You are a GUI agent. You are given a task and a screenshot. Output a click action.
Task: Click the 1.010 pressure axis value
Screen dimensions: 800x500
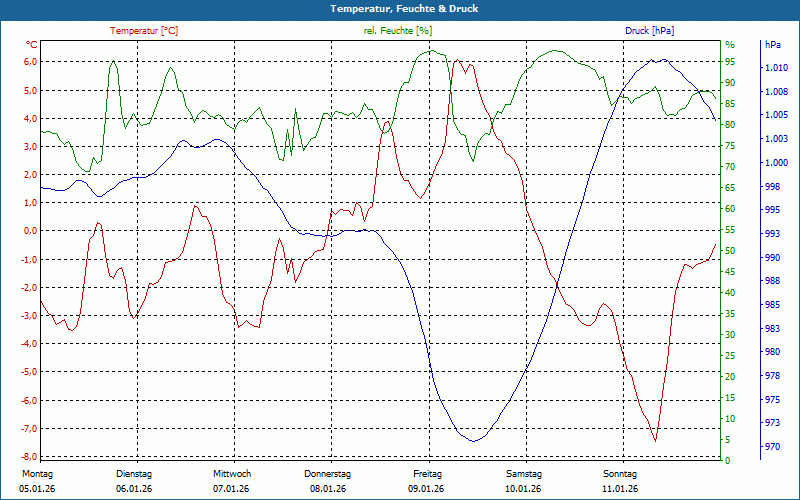tap(776, 68)
